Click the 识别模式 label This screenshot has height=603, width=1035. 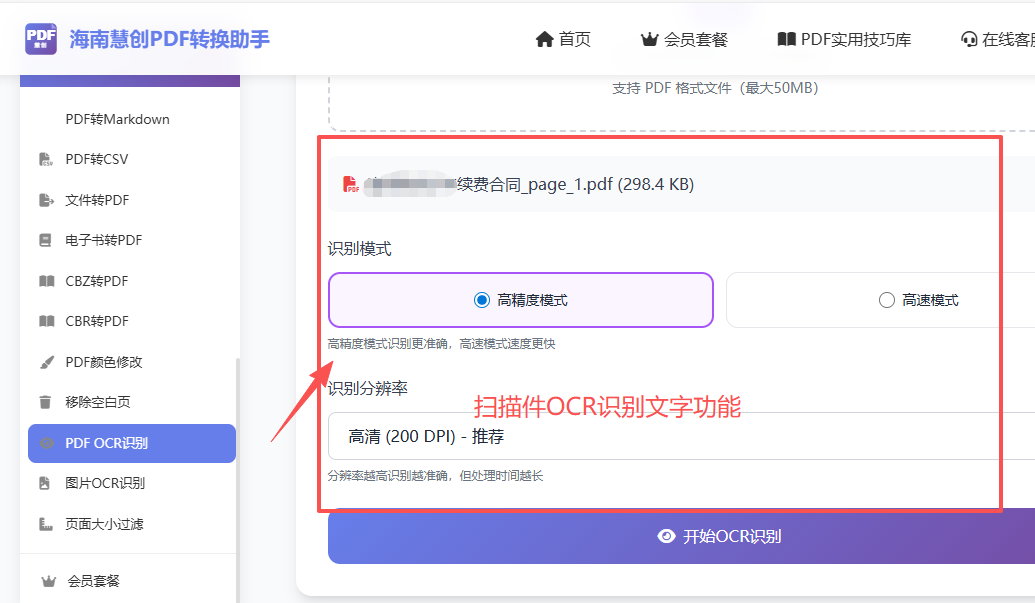coord(360,249)
